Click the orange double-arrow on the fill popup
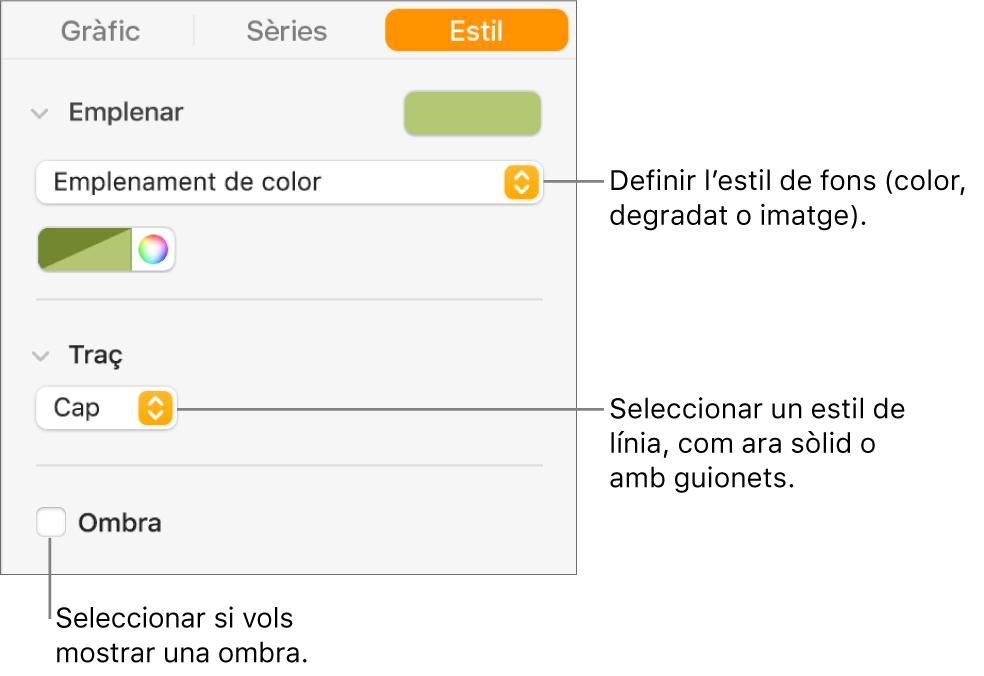 pos(521,182)
